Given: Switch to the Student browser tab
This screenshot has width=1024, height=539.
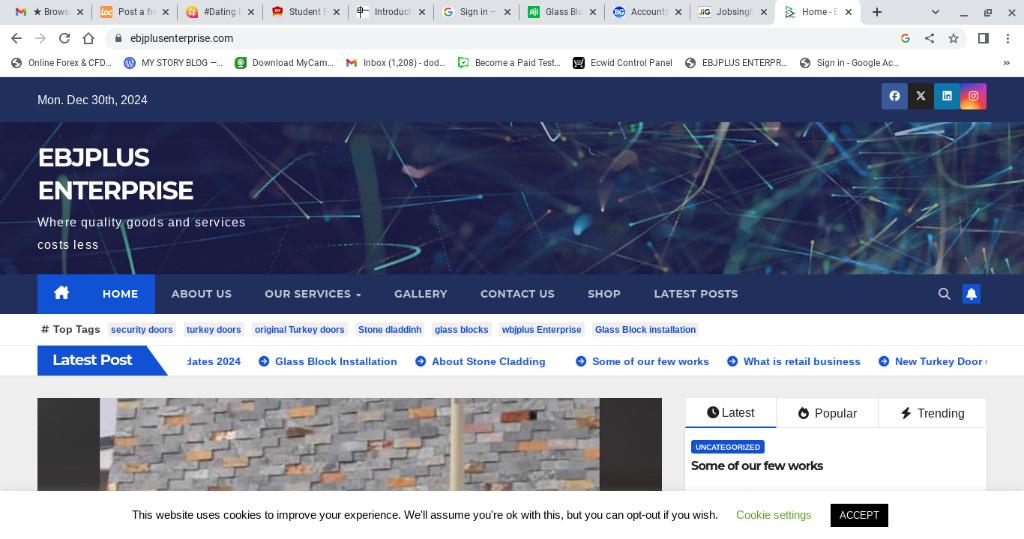Looking at the screenshot, I should [x=304, y=12].
